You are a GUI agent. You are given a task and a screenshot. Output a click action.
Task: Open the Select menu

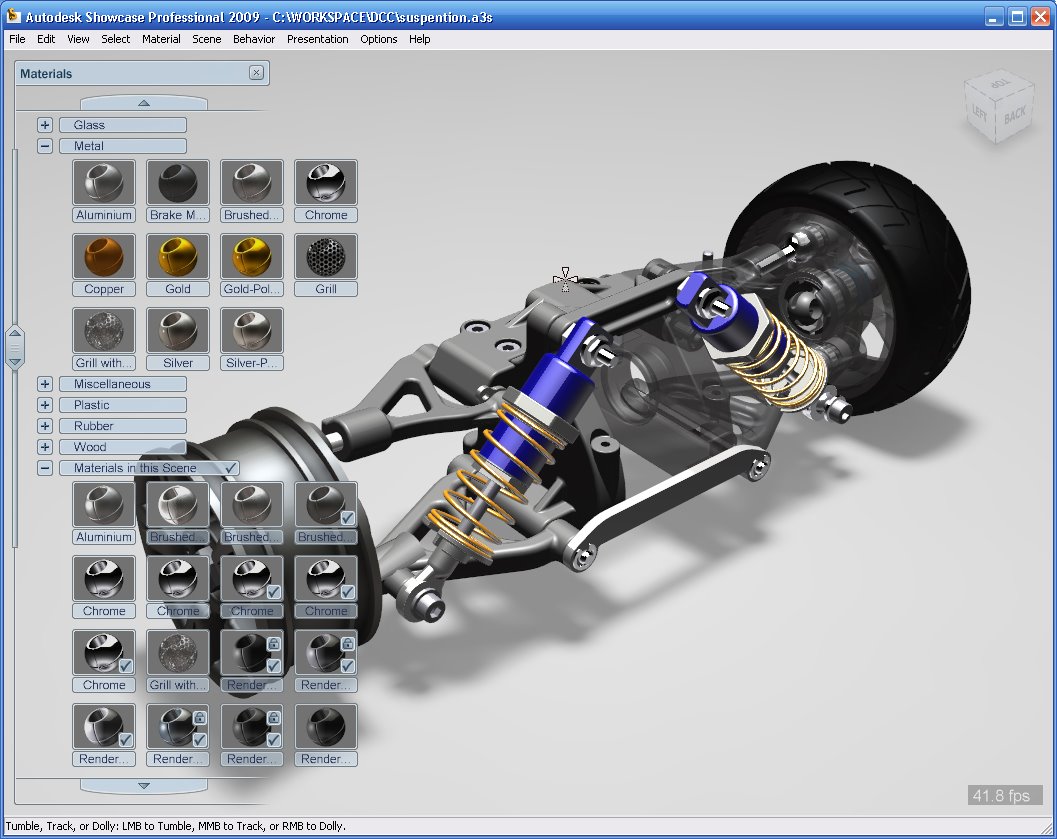click(x=116, y=39)
